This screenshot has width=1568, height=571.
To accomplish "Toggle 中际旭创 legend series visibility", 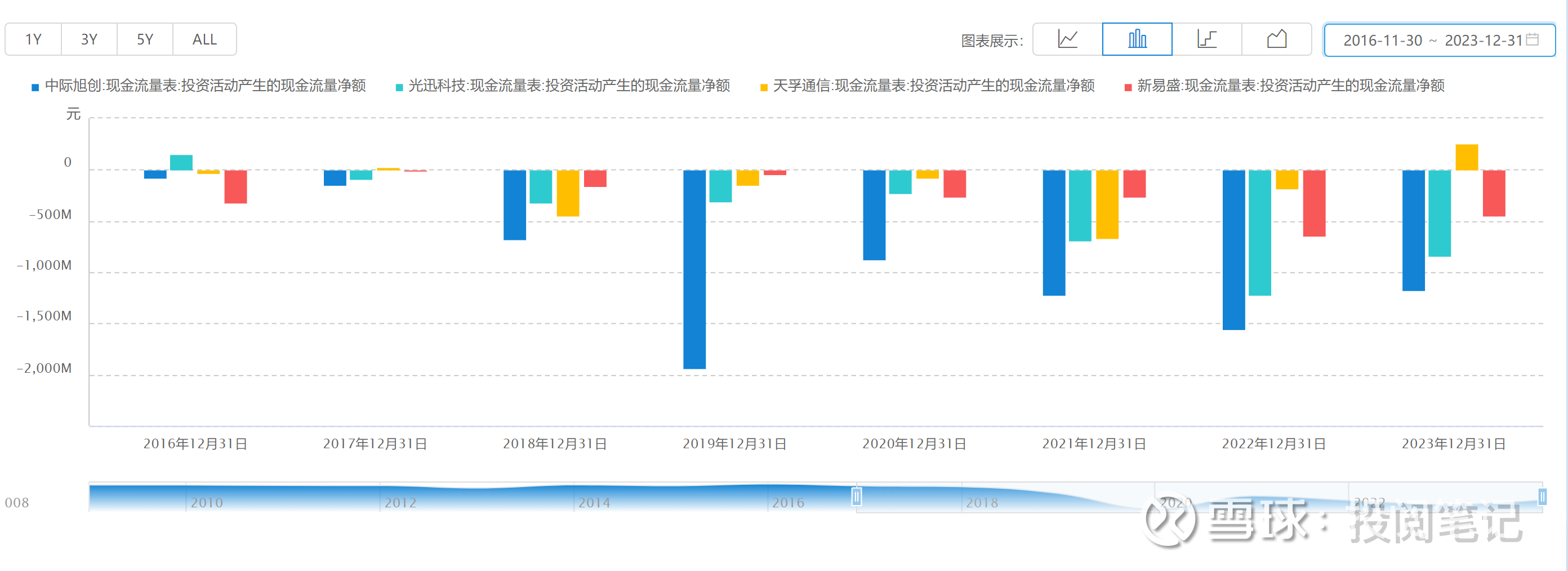I will click(198, 86).
